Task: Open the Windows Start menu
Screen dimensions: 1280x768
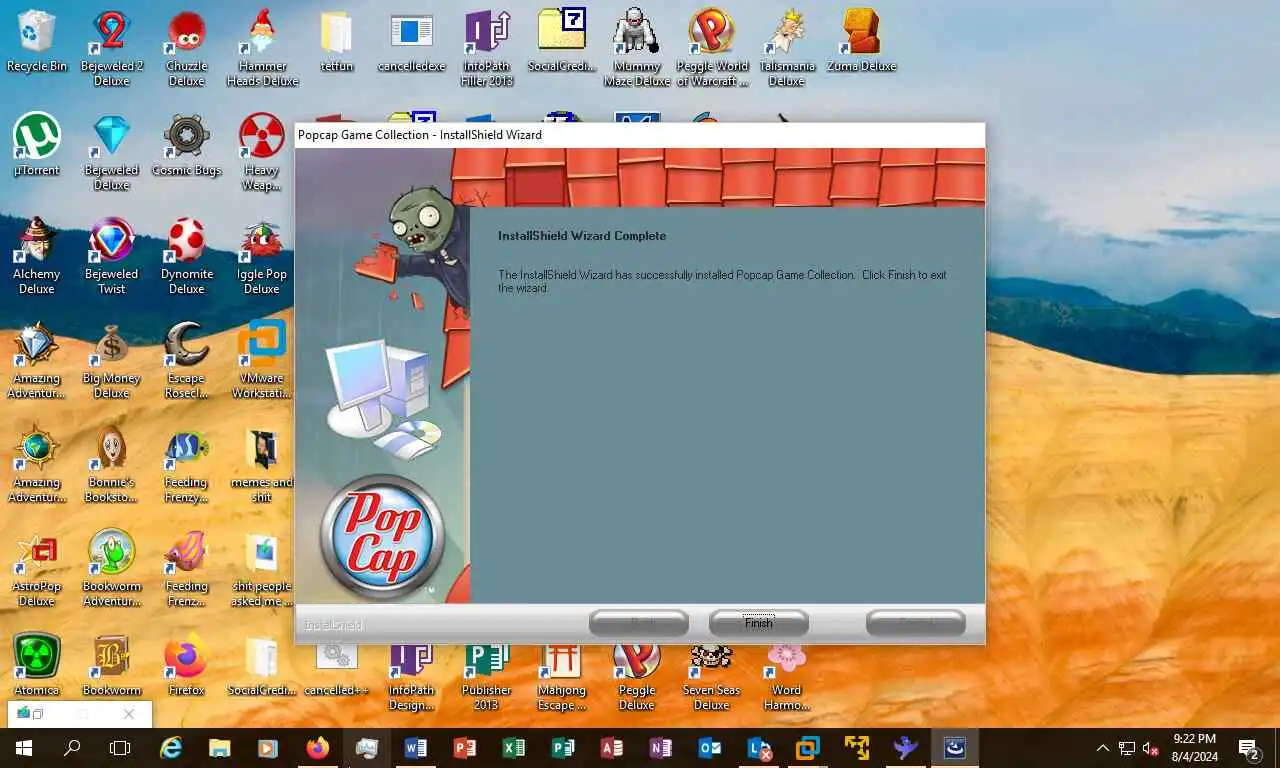Action: pos(24,748)
